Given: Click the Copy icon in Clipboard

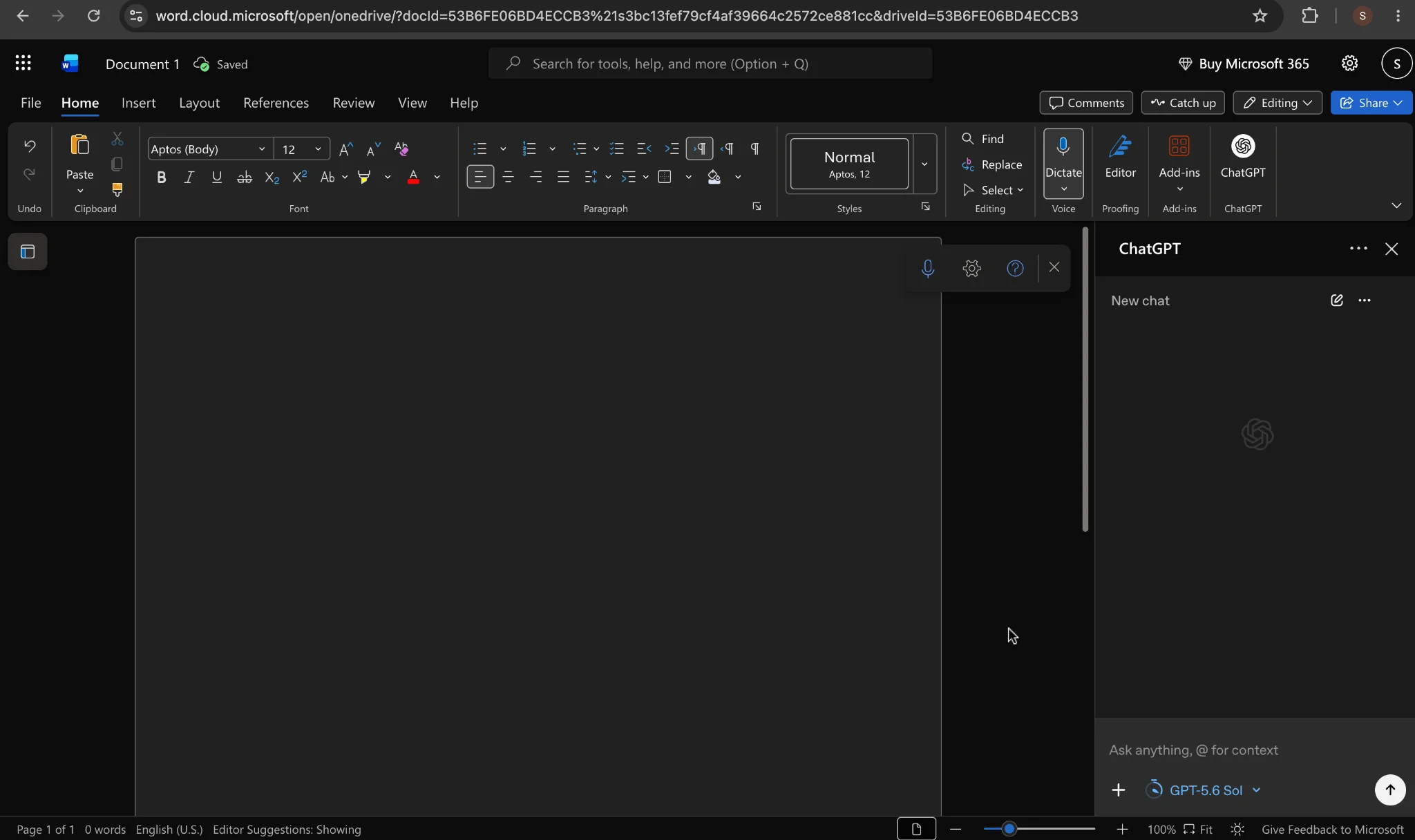Looking at the screenshot, I should 117,164.
